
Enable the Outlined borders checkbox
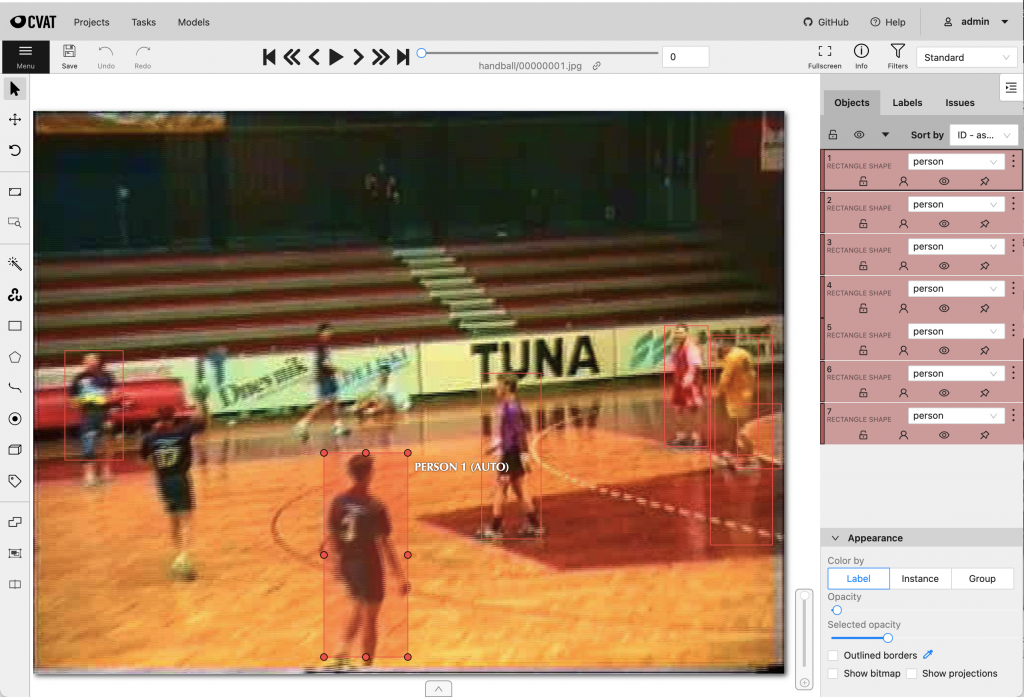tap(834, 655)
